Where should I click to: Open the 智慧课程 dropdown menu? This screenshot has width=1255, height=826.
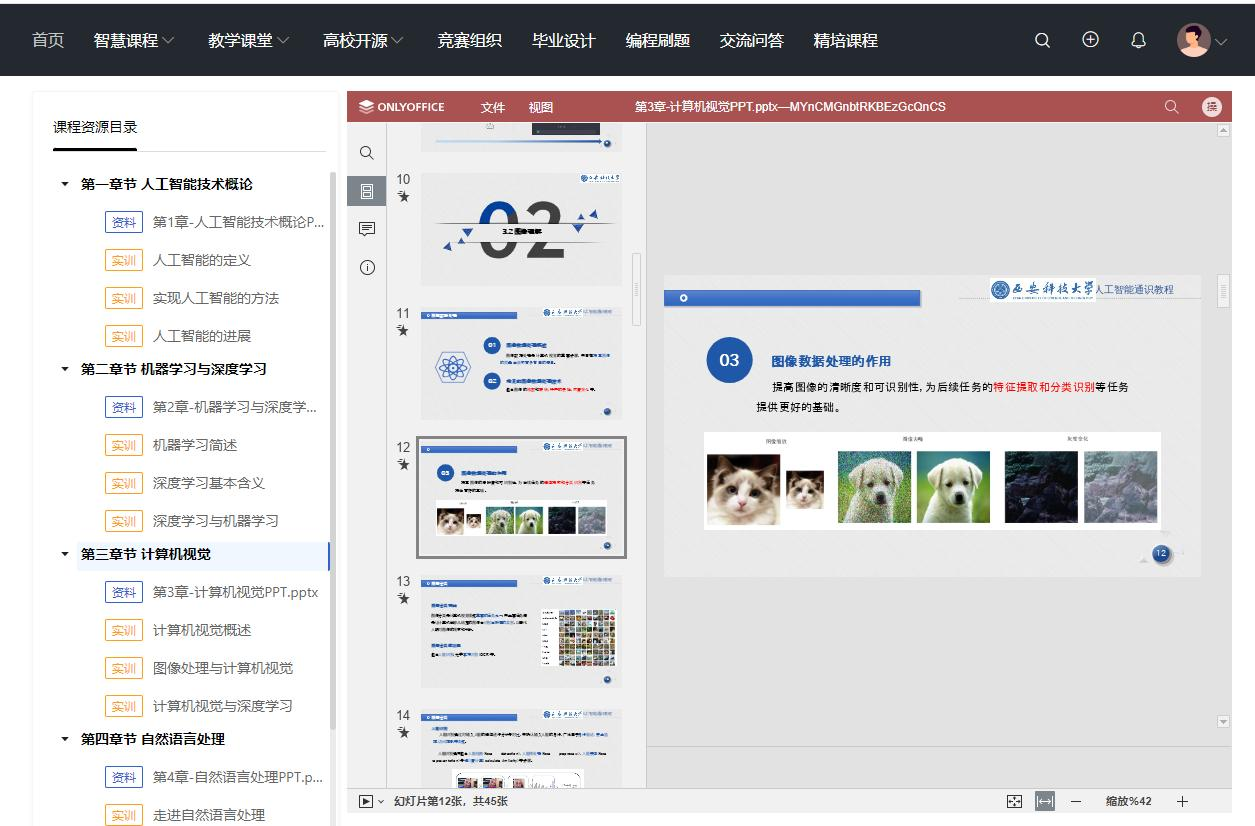[134, 41]
